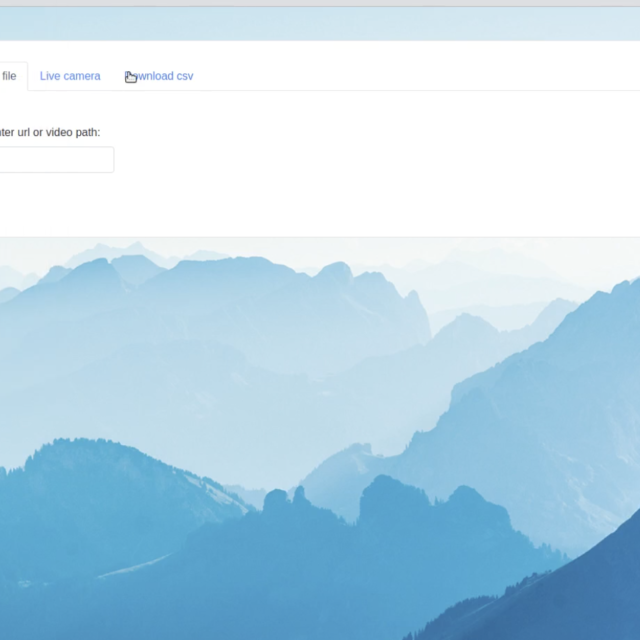
Task: Click the horizontal divider line under the tabs
Action: coord(400,91)
